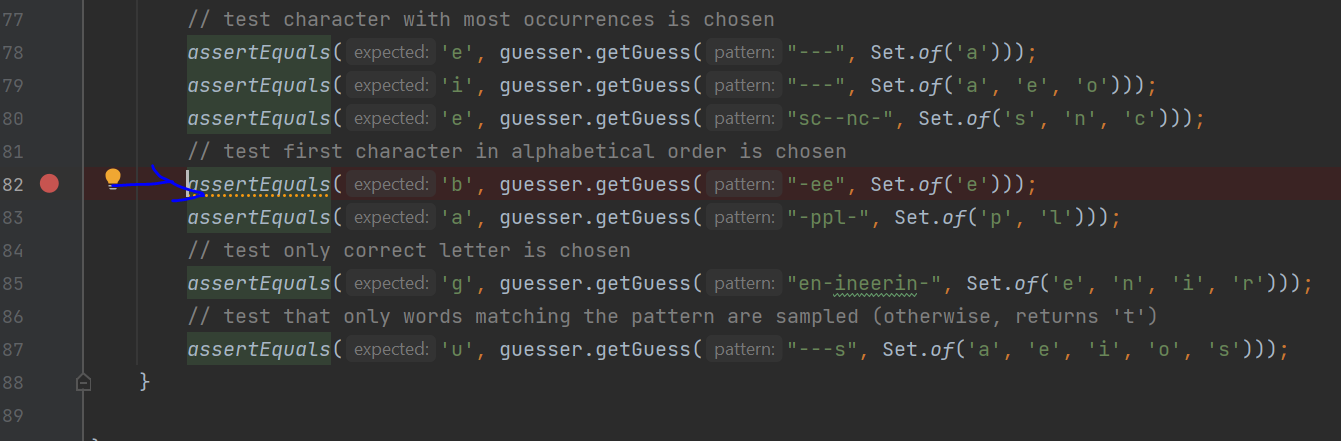The width and height of the screenshot is (1341, 441).
Task: Click the 'pattern:' hint on line 83
Action: 744,217
